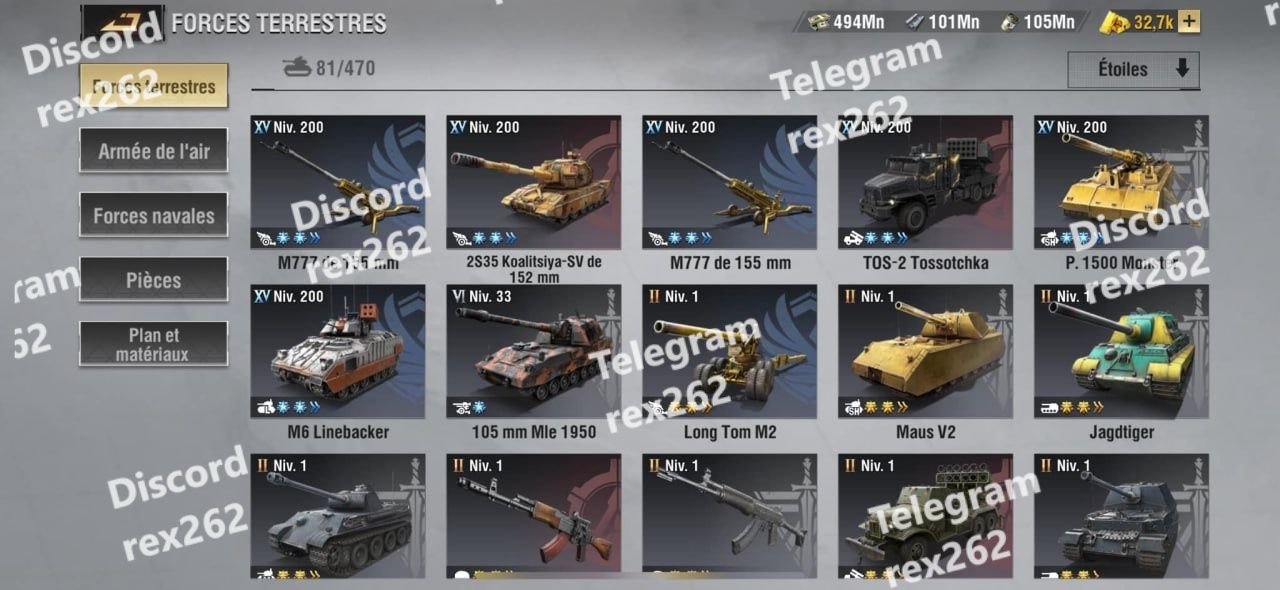Tap the oil resource icon showing 105Mn
Screen dimensions: 1280x590
[x=1008, y=21]
